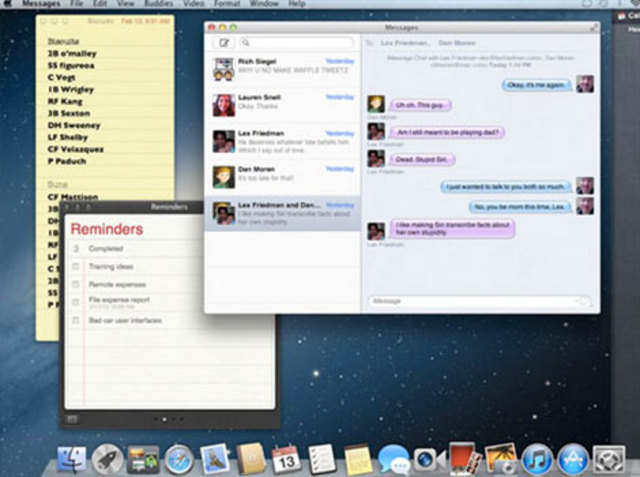Image resolution: width=640 pixels, height=477 pixels.
Task: Open the View menu
Action: click(125, 4)
